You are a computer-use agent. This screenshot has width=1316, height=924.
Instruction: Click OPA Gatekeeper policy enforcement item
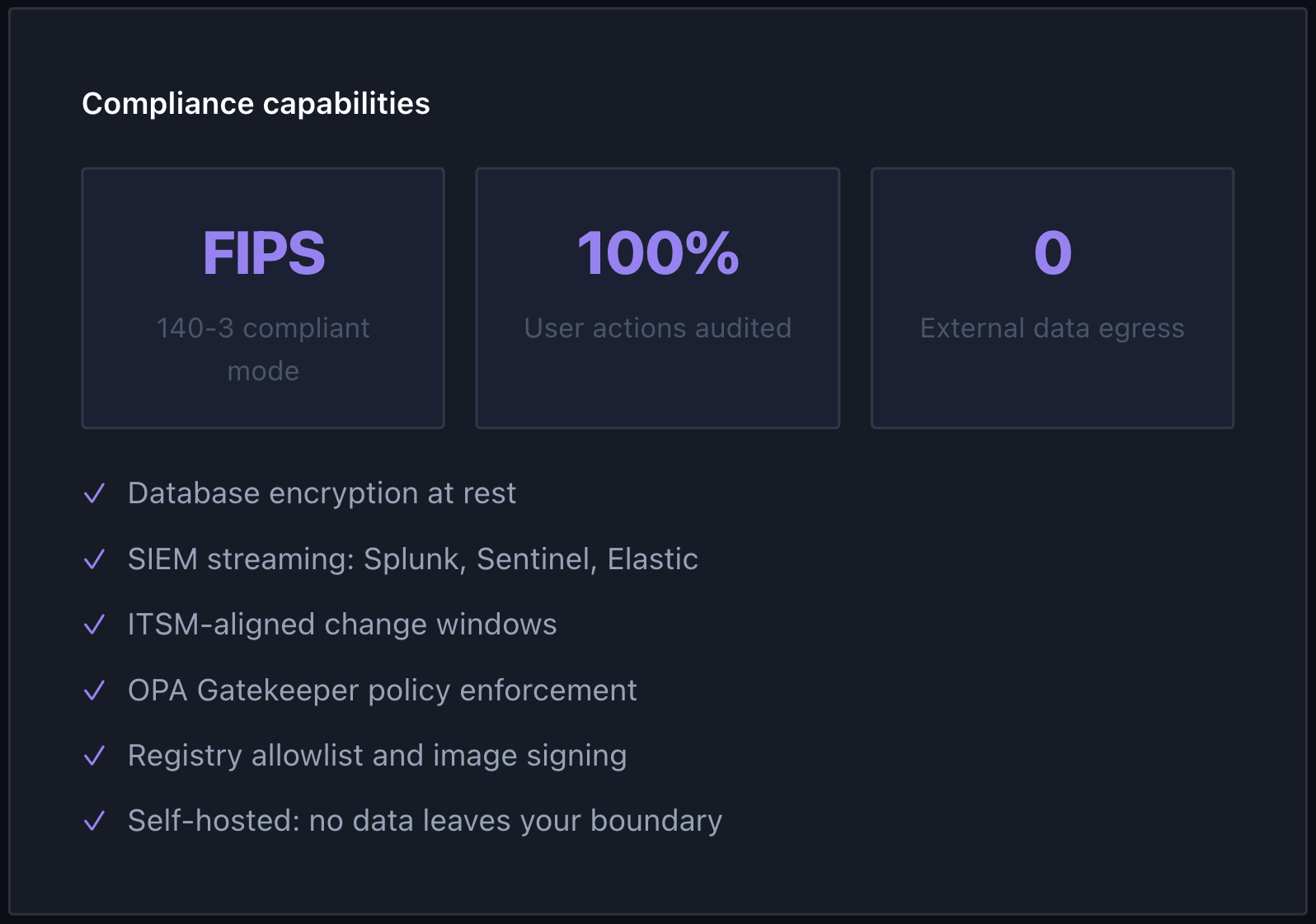coord(383,691)
